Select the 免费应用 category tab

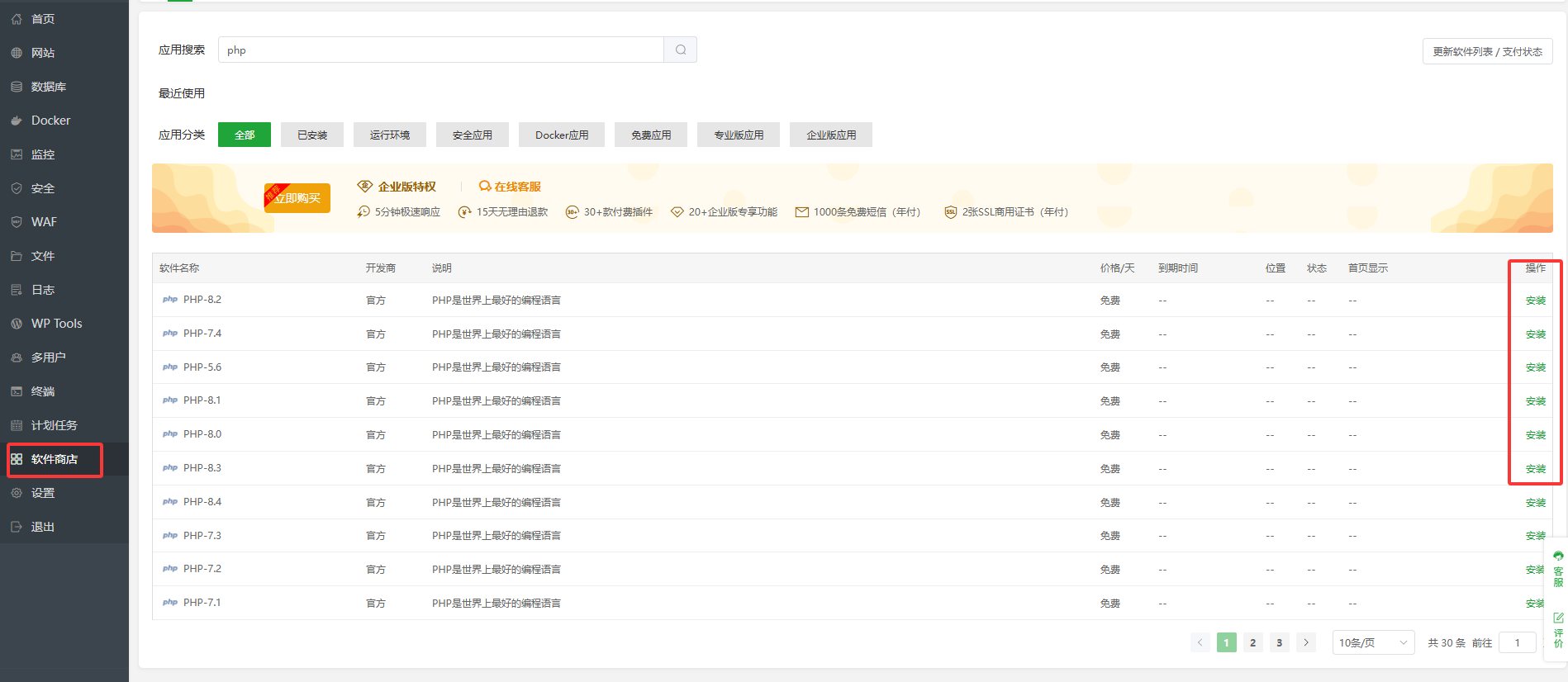pyautogui.click(x=651, y=135)
